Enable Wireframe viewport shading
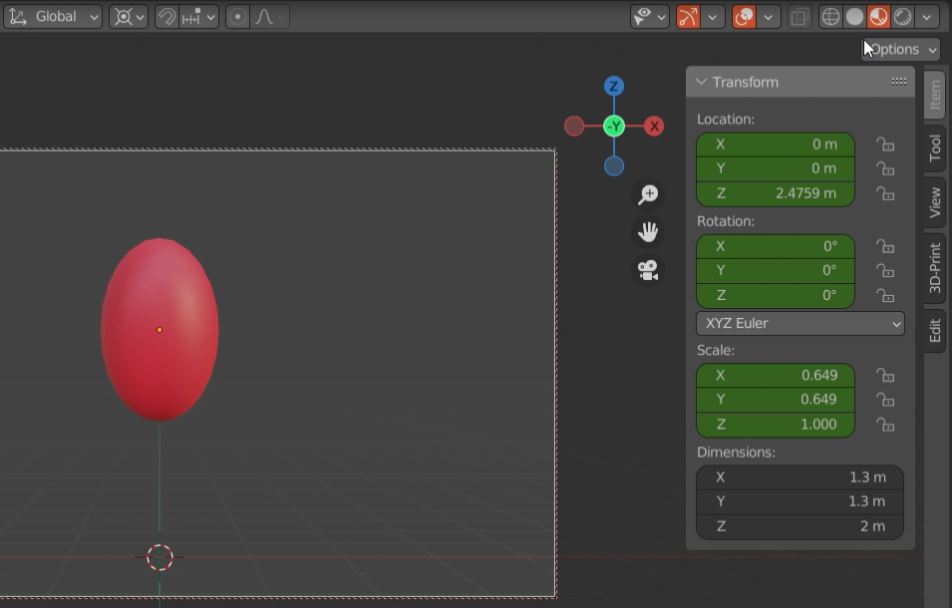The width and height of the screenshot is (952, 608). pyautogui.click(x=832, y=16)
